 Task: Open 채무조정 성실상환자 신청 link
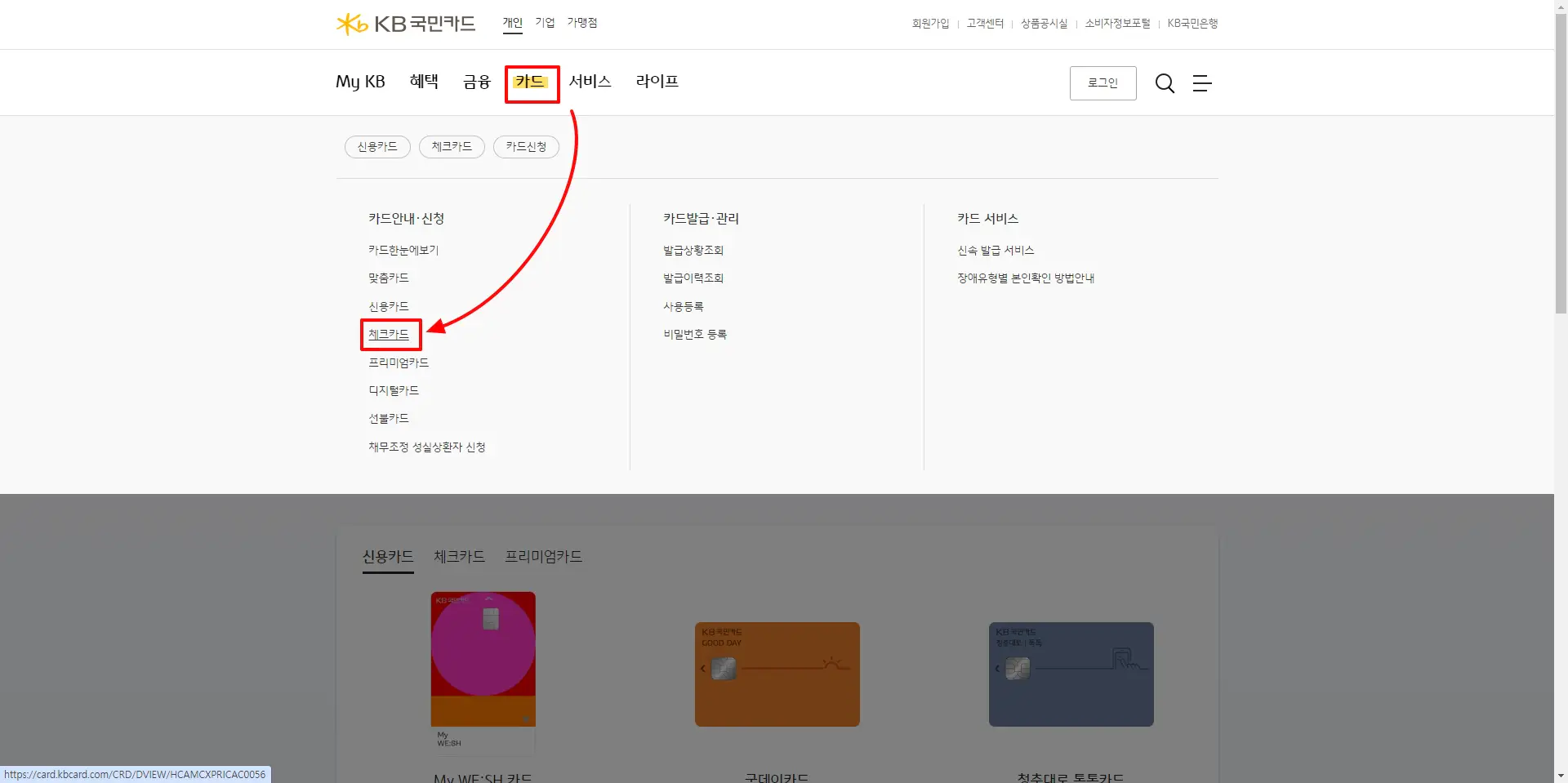(427, 447)
